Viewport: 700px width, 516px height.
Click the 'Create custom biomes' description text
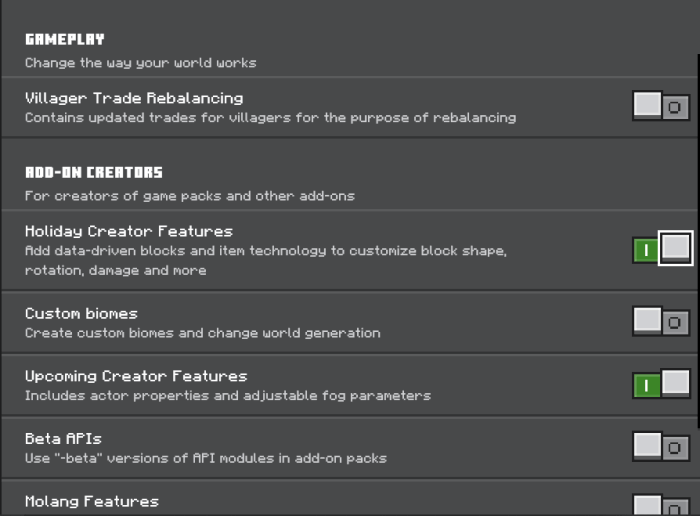pyautogui.click(x=203, y=333)
